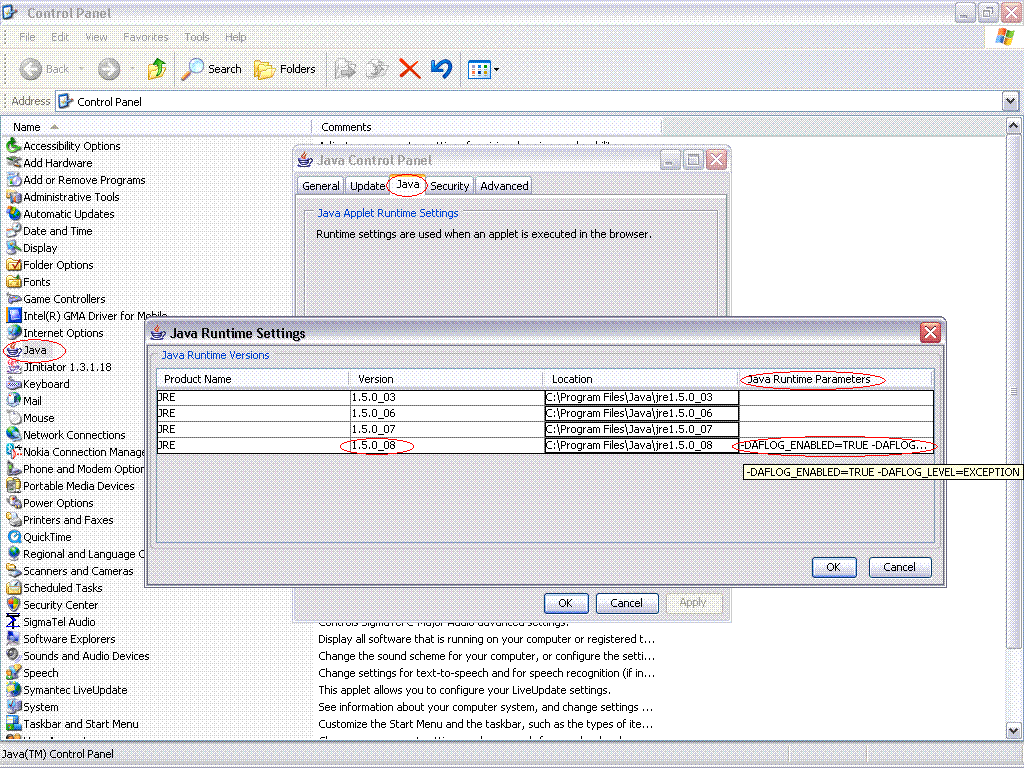The image size is (1024, 768).
Task: Click Java Runtime Parameters column header
Action: pos(835,379)
